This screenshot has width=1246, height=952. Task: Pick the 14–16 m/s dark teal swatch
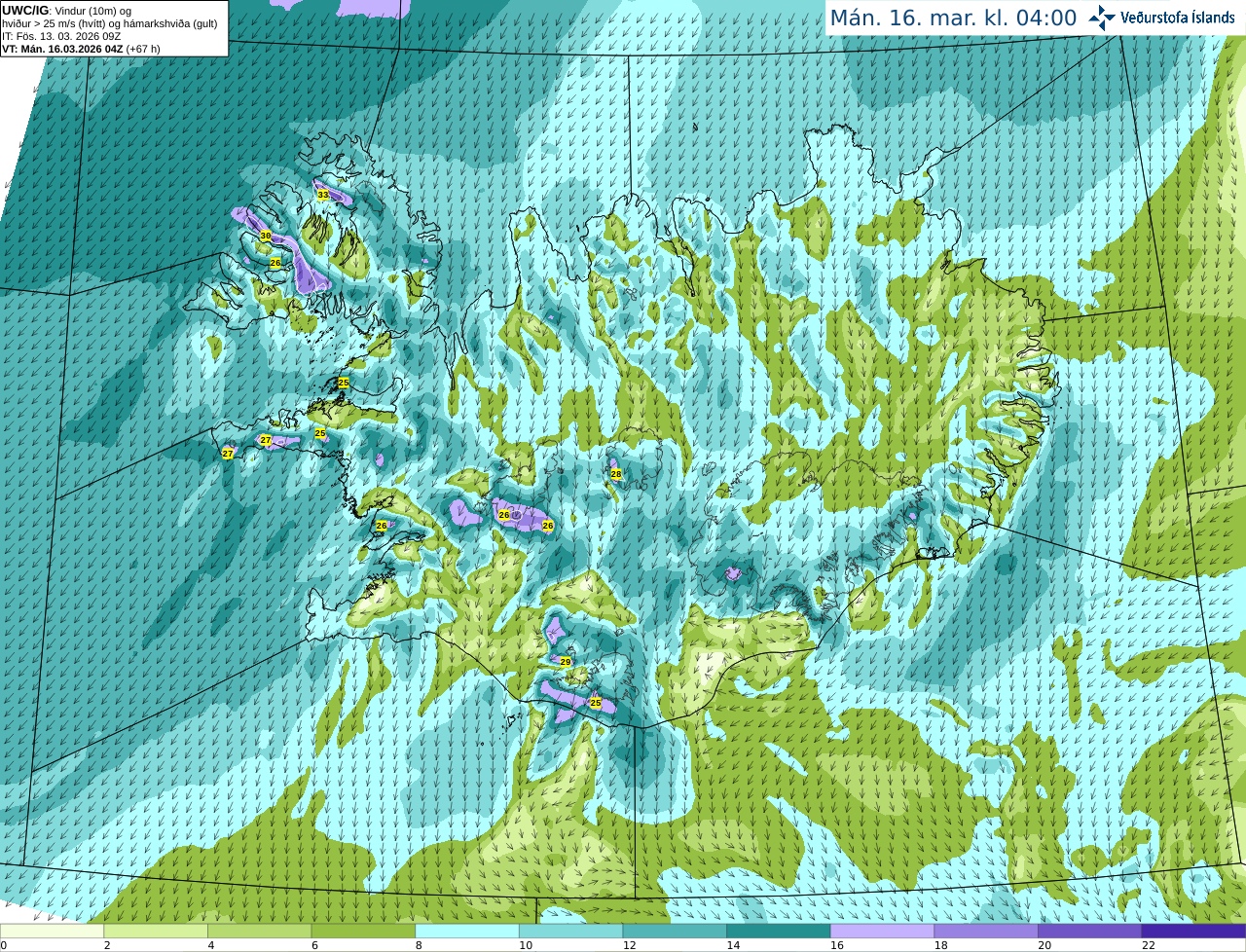(779, 932)
